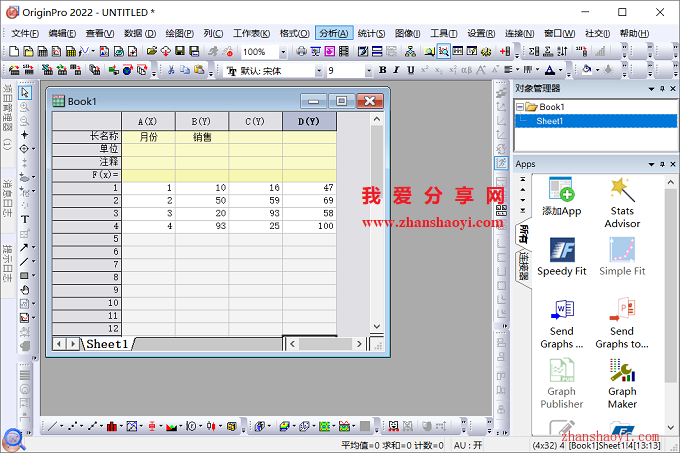The height and width of the screenshot is (453, 680).
Task: Click the Scatter plot icon in the bottom toolbar
Action: [72, 427]
